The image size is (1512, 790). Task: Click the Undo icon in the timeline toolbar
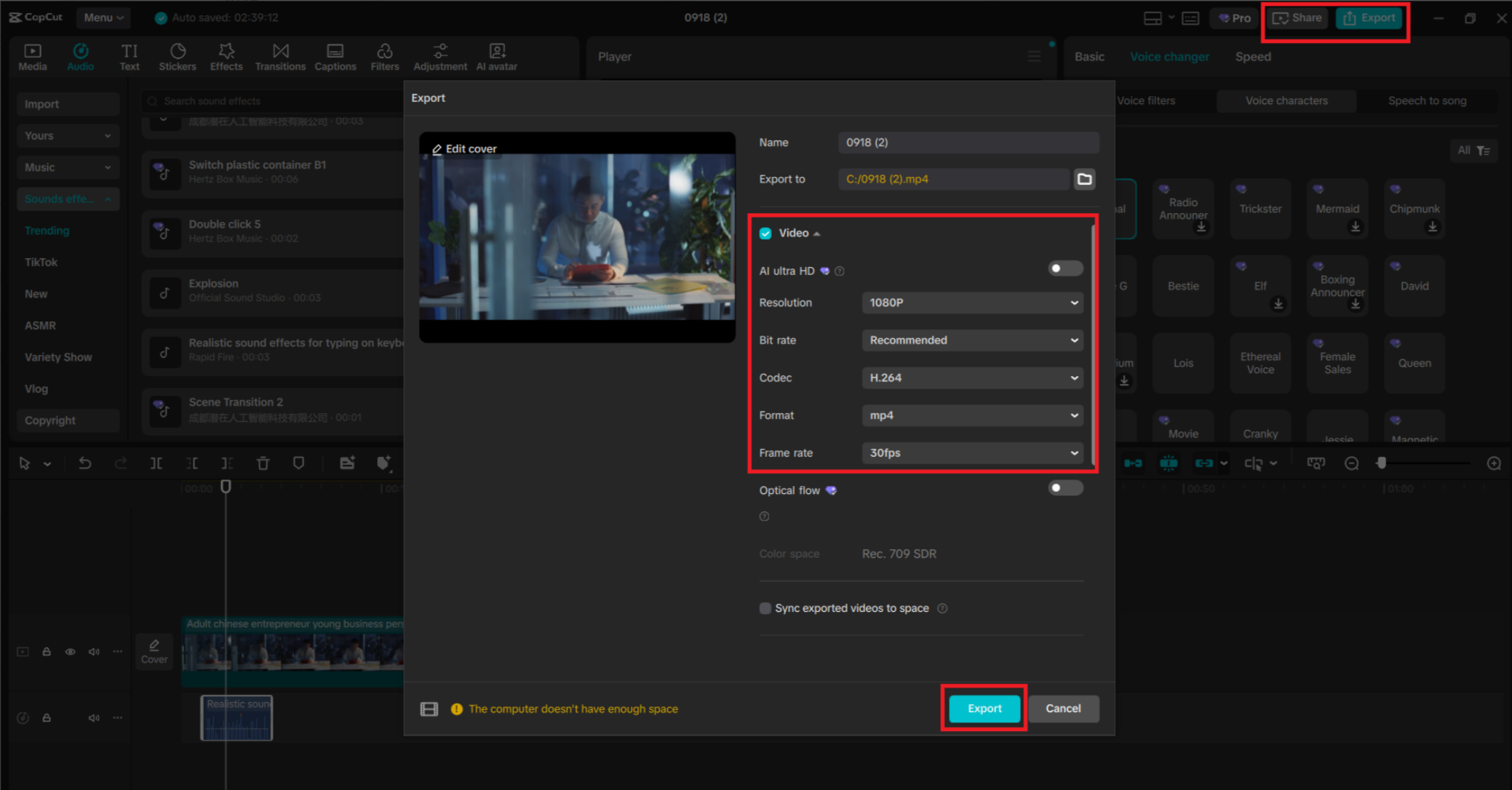tap(85, 463)
